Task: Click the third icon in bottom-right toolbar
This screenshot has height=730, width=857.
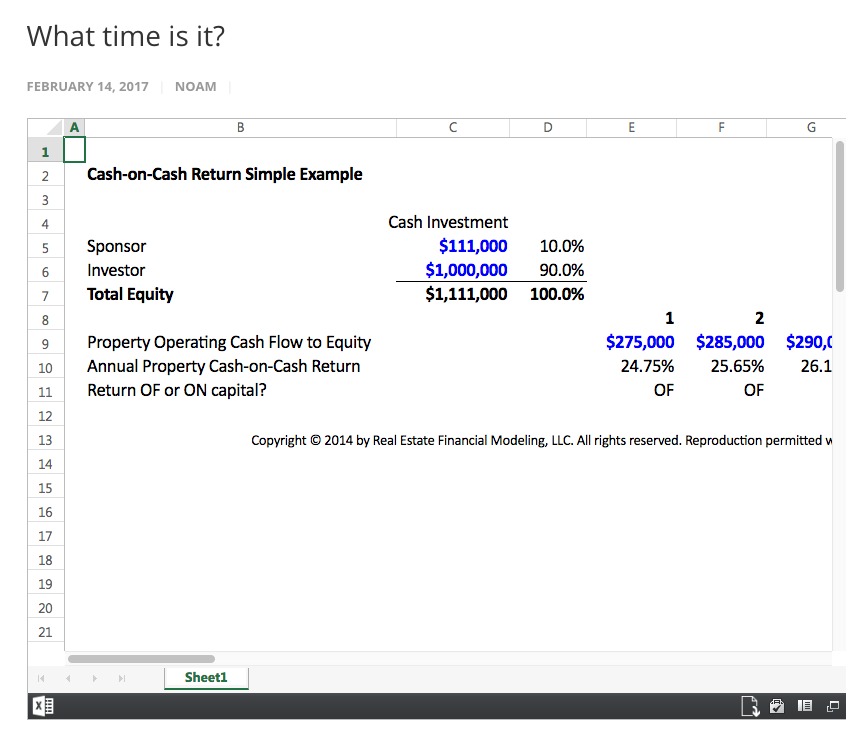Action: pyautogui.click(x=805, y=706)
